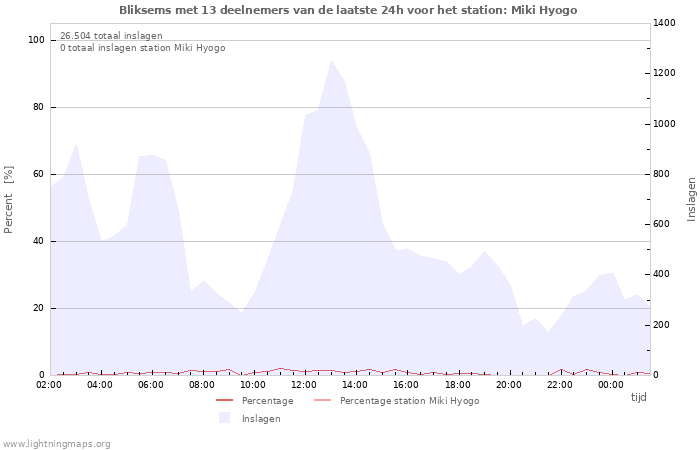
Task: Select the 'Inslagen' legend label text
Action: pyautogui.click(x=261, y=419)
